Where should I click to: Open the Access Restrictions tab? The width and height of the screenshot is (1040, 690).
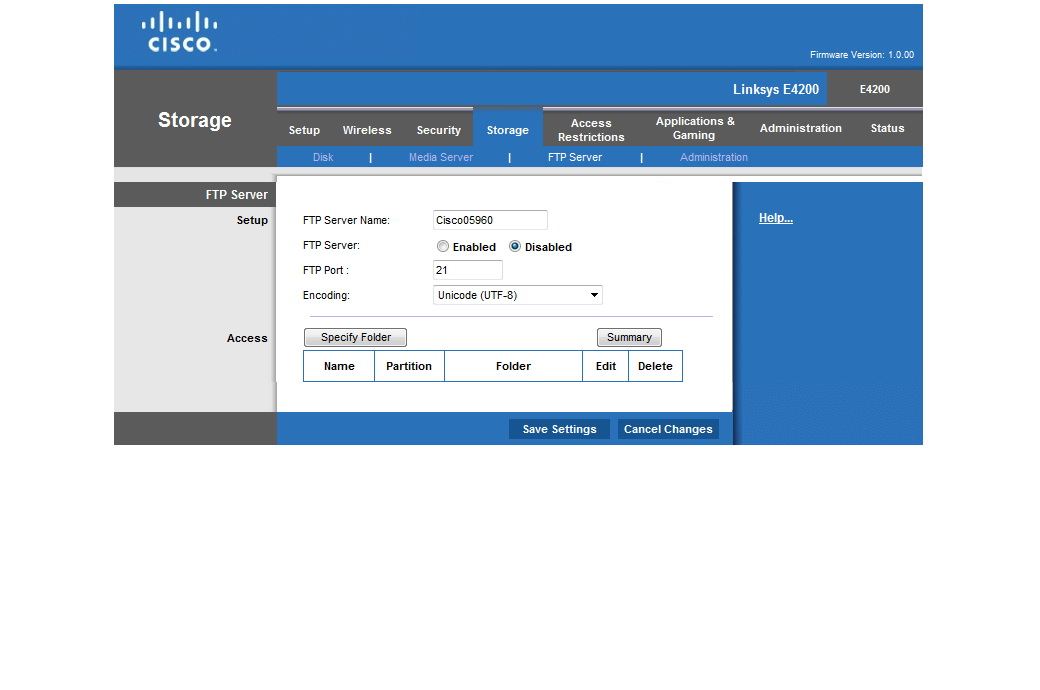coord(590,130)
